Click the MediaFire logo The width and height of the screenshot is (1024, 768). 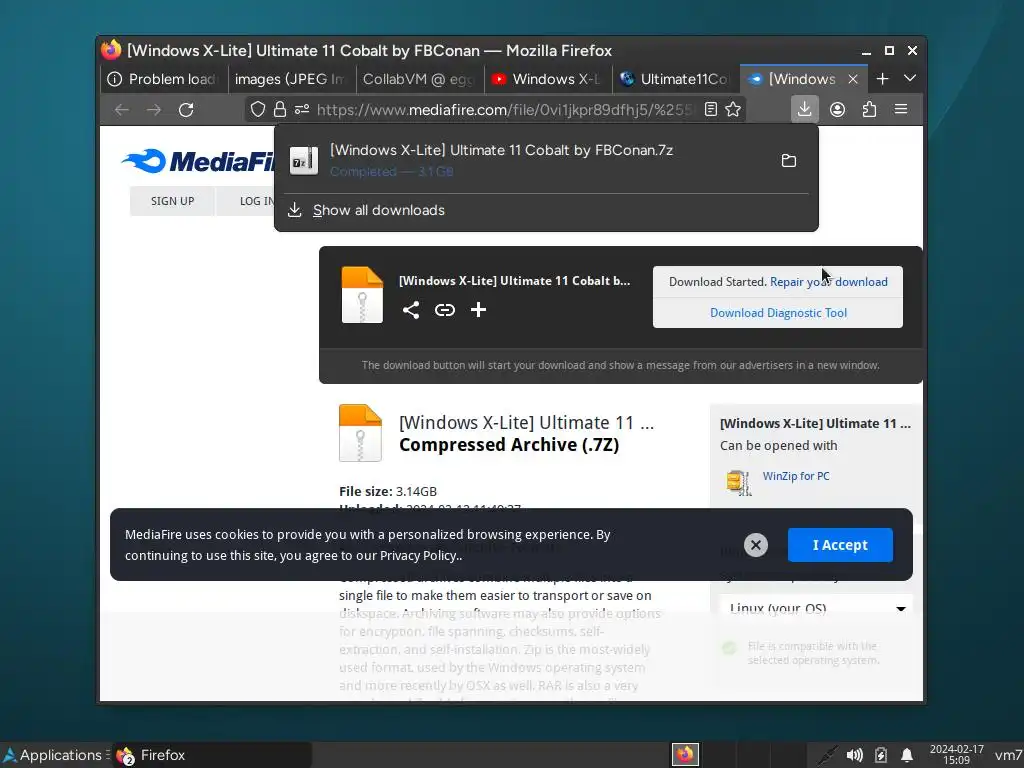click(198, 161)
